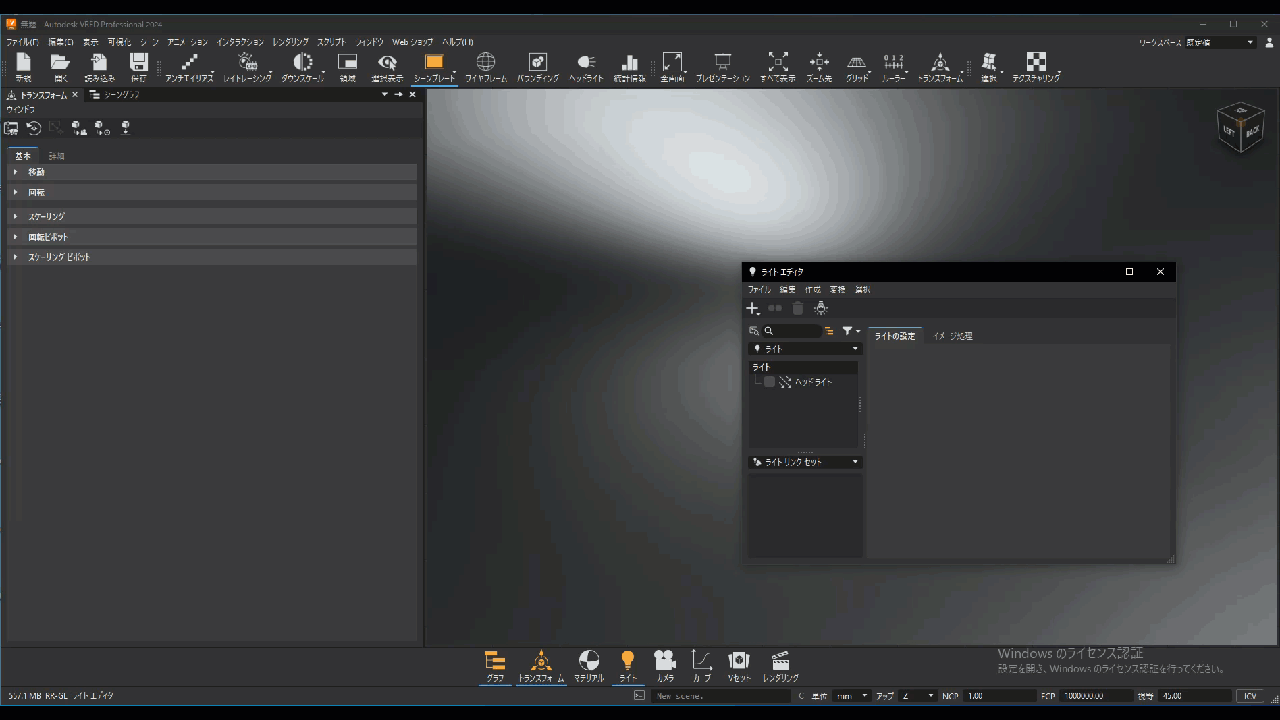Screen dimensions: 1280x720
Task: Click the Zoom To (ズーム先) icon
Action: tap(819, 67)
